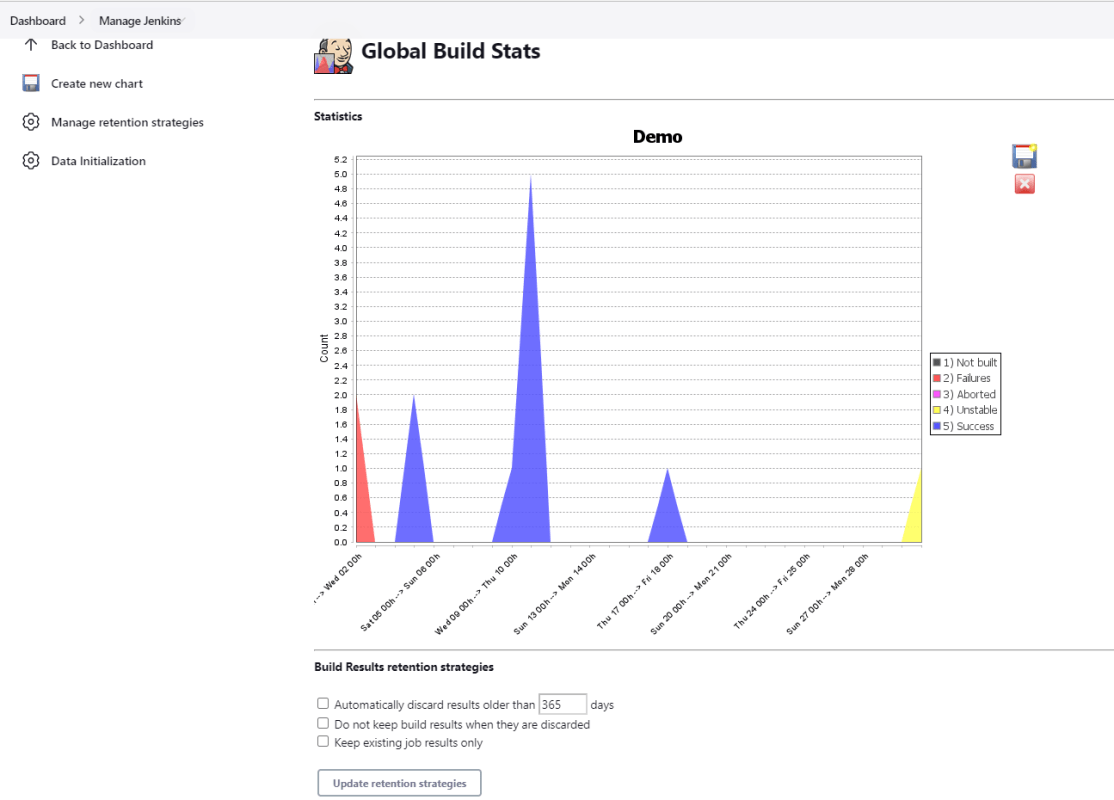Viewport: 1114px width, 800px height.
Task: Expand the Manage Jenkins breadcrumb dropdown arrow
Action: pyautogui.click(x=184, y=20)
